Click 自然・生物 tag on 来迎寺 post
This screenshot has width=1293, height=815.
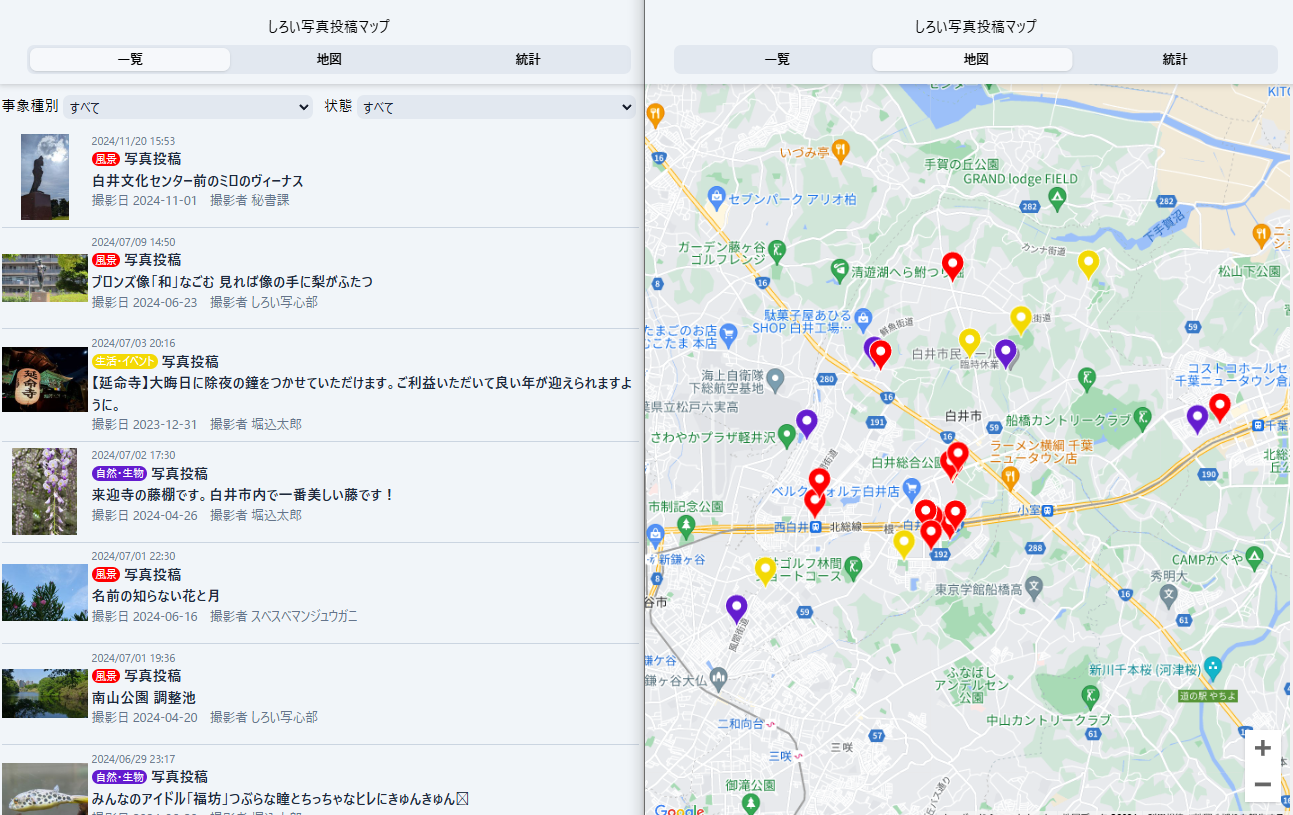click(x=120, y=473)
